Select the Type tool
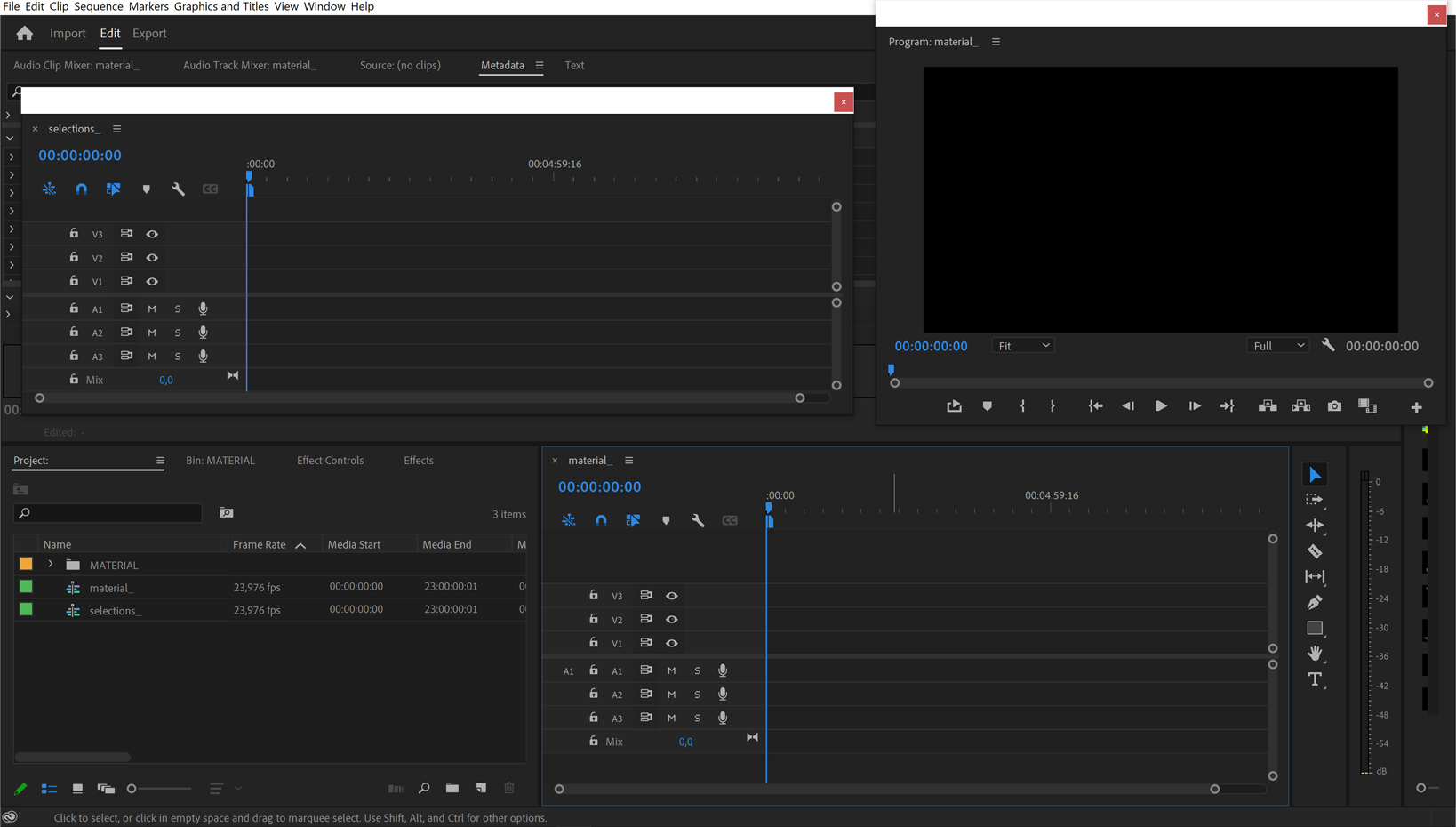The image size is (1456, 827). point(1316,679)
